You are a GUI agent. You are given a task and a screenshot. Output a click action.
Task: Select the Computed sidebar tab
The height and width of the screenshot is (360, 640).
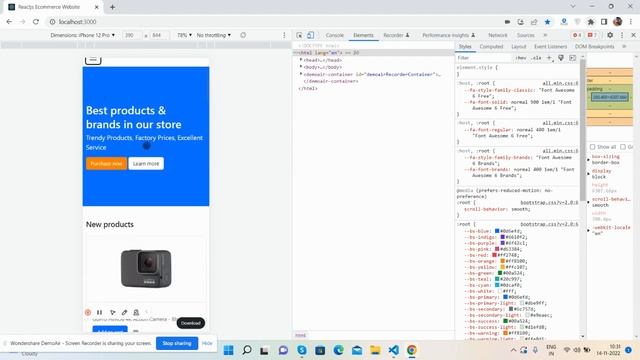point(491,47)
